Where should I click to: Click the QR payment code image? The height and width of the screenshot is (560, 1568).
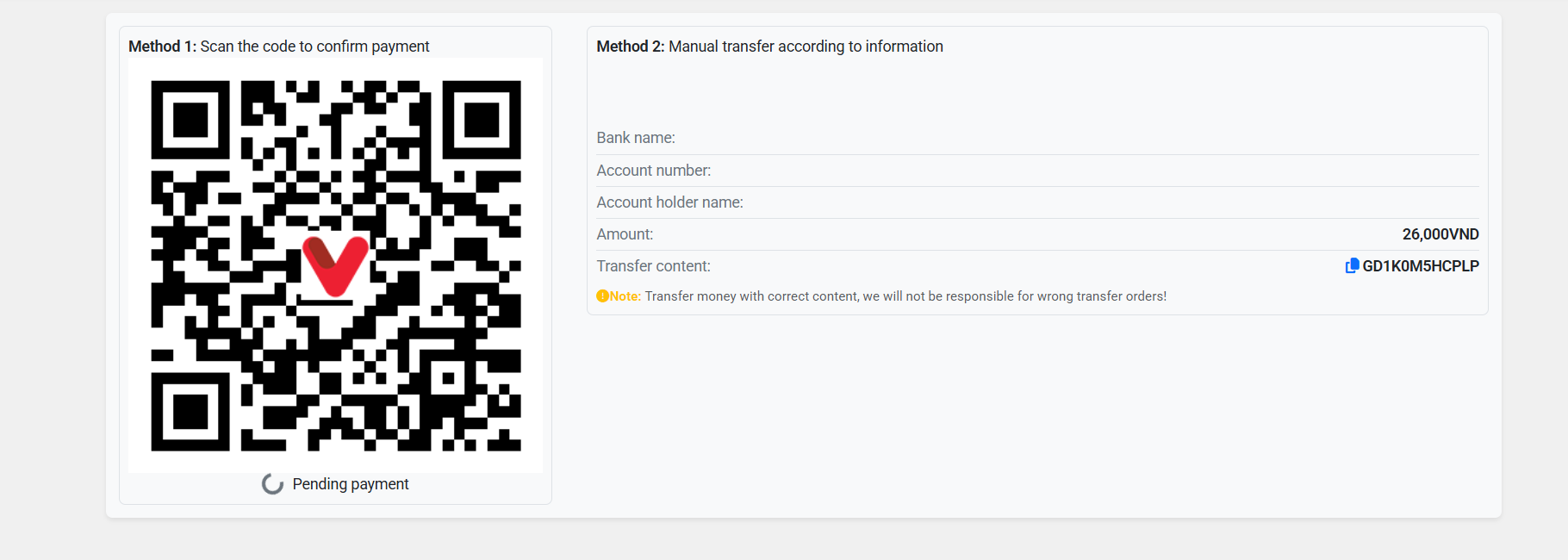coord(336,265)
